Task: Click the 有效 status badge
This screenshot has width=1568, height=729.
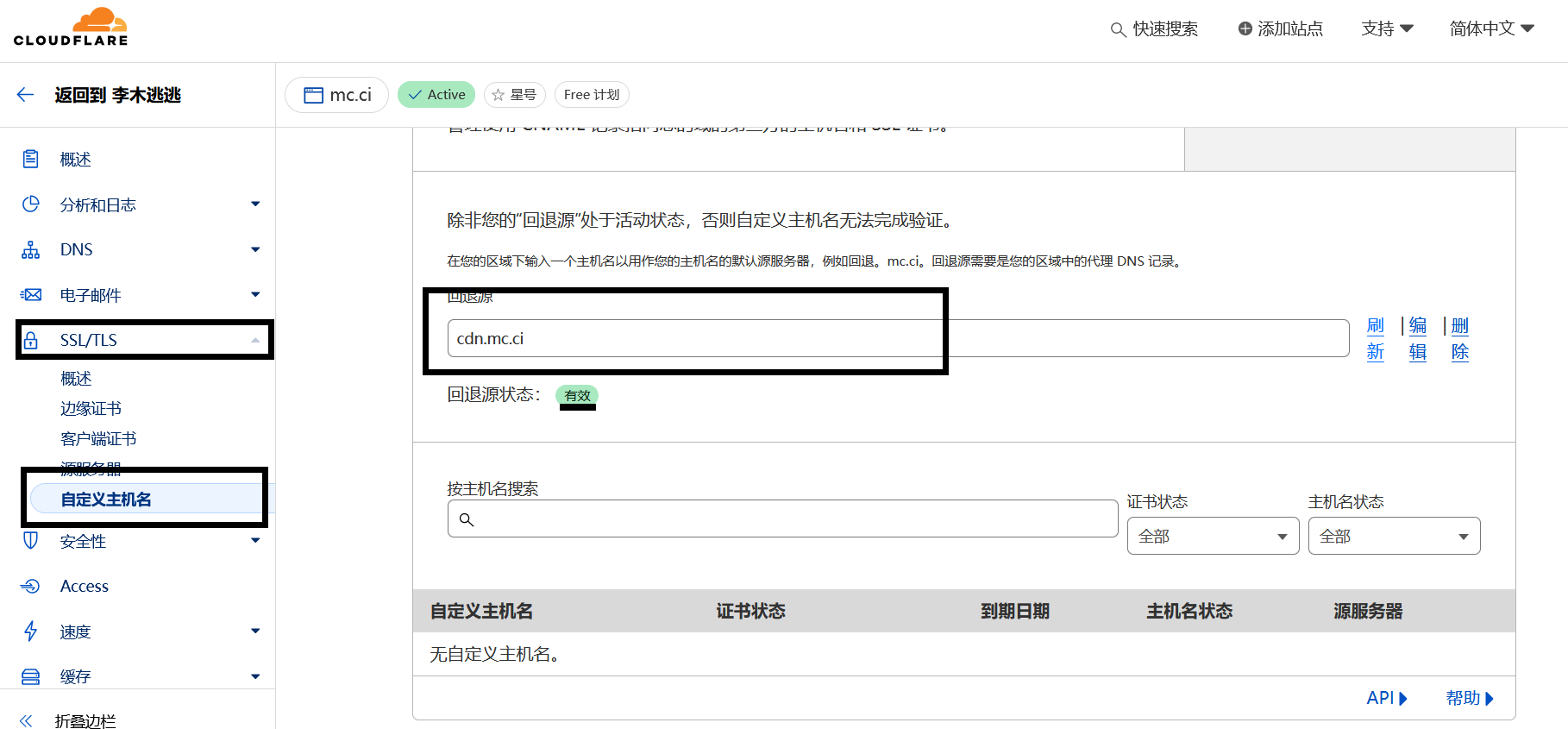Action: (577, 395)
